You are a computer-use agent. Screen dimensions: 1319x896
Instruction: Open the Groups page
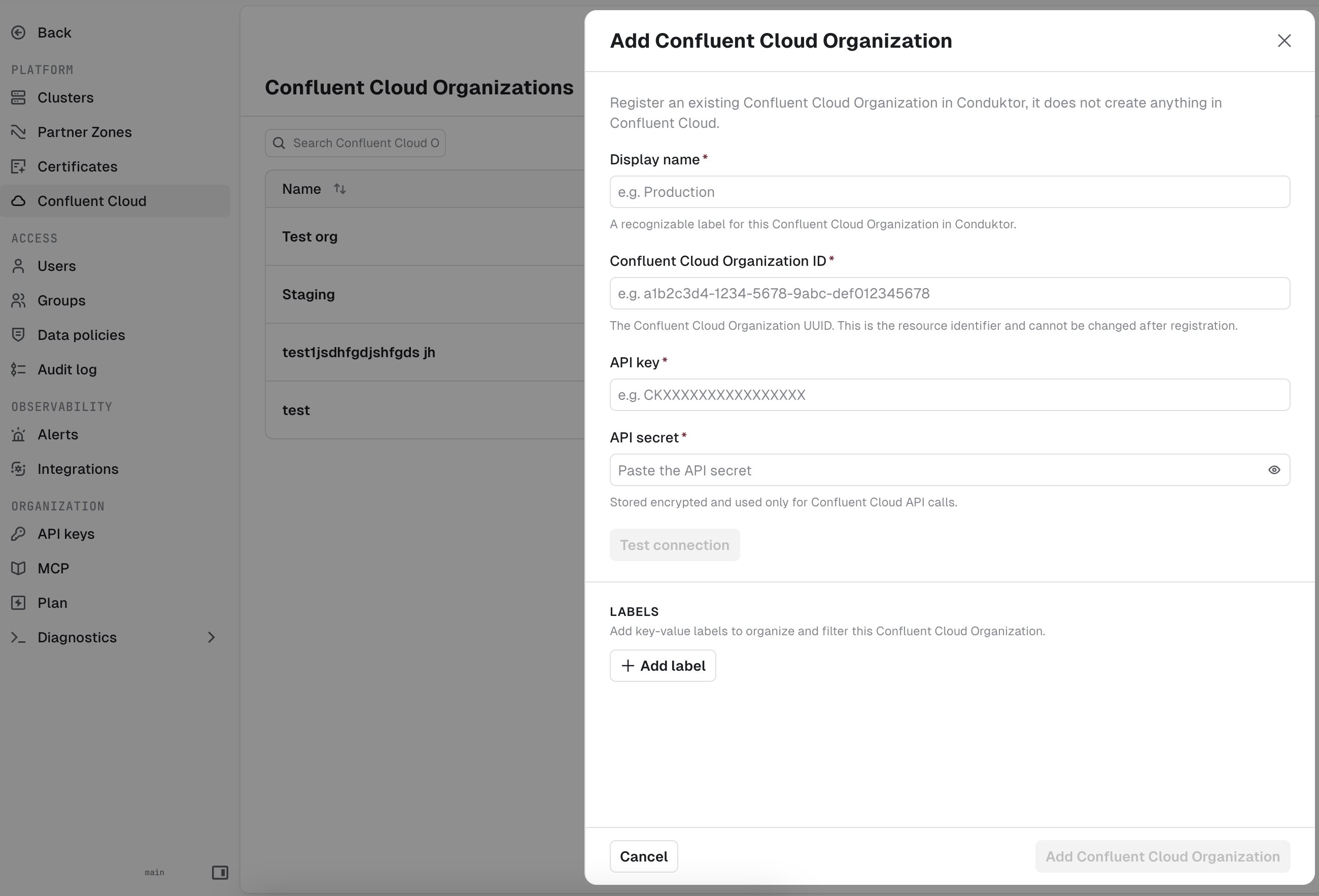pos(115,301)
